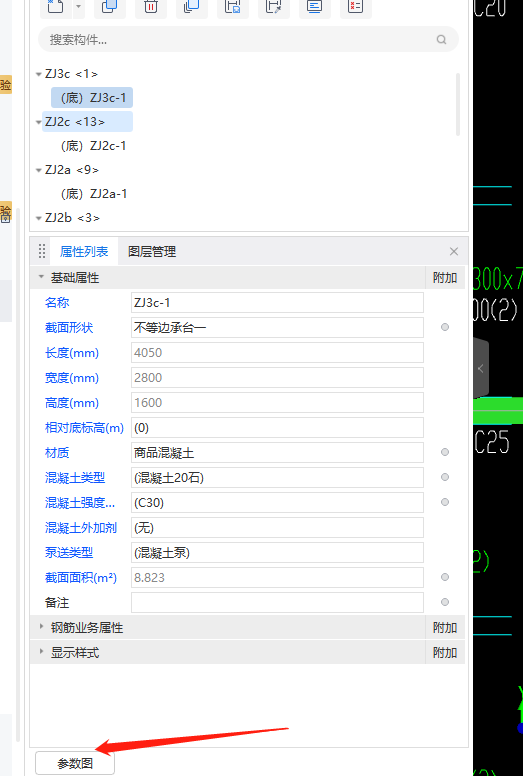
Task: Toggle 附加 radio for 备注
Action: point(445,602)
